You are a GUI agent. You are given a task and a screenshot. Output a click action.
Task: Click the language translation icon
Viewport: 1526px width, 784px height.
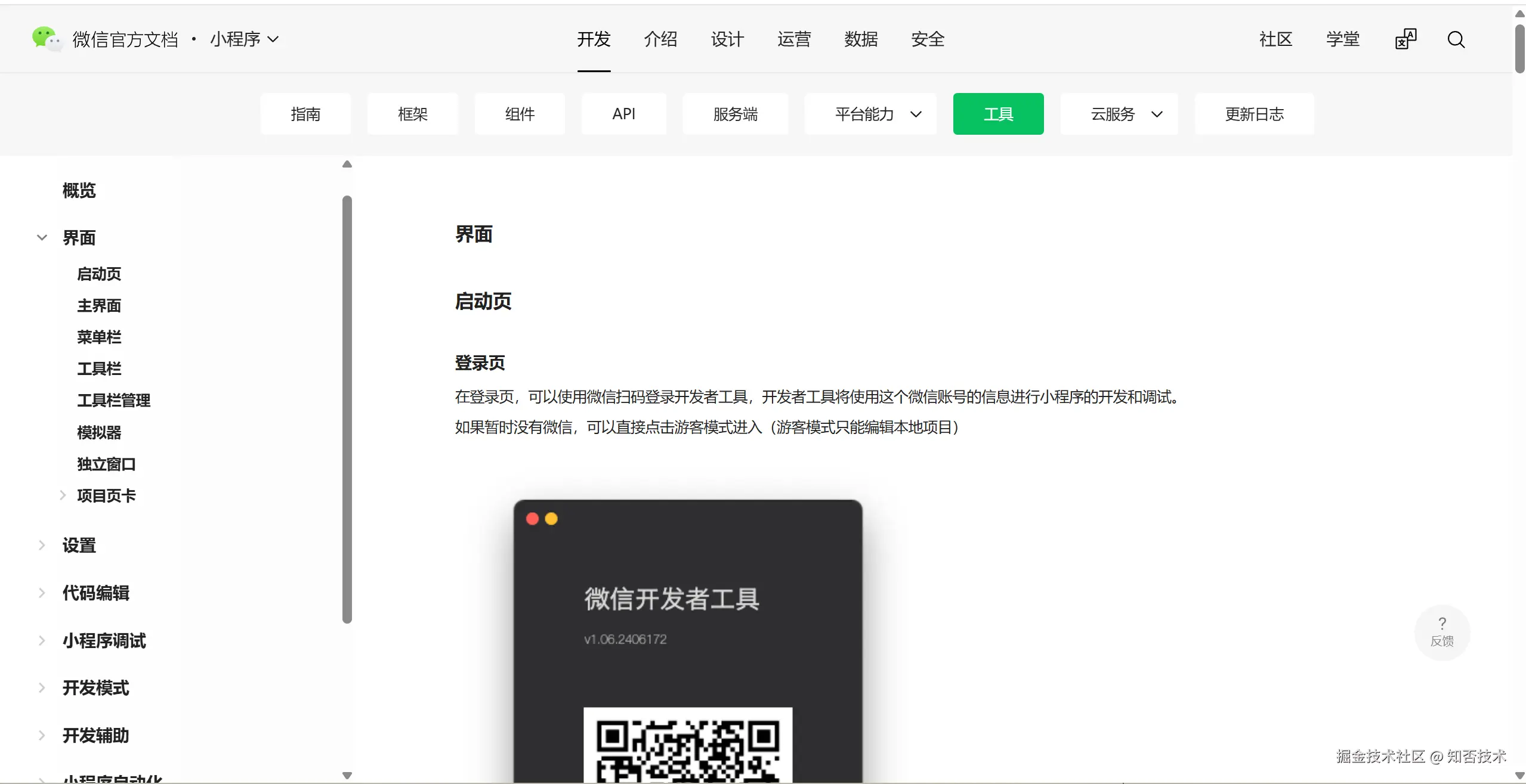coord(1405,39)
